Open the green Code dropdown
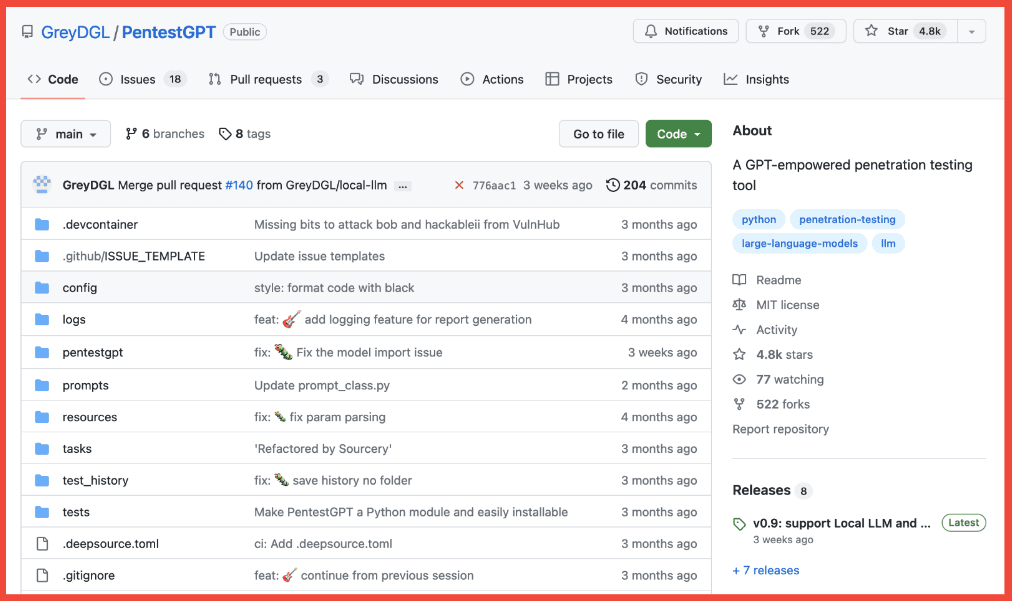This screenshot has height=601, width=1012. coord(678,134)
